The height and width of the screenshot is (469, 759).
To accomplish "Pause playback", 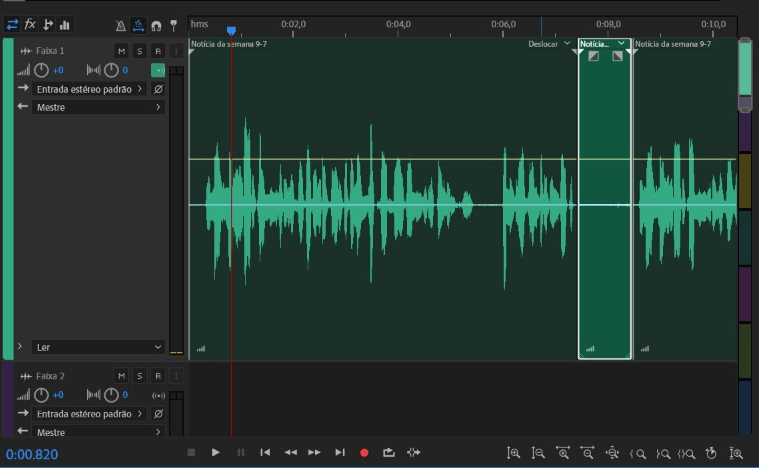I will [241, 453].
